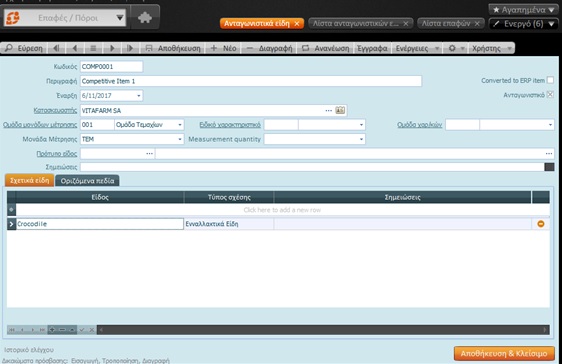Save record with Αποθήκευση toolbar button
The height and width of the screenshot is (364, 562).
tap(173, 48)
